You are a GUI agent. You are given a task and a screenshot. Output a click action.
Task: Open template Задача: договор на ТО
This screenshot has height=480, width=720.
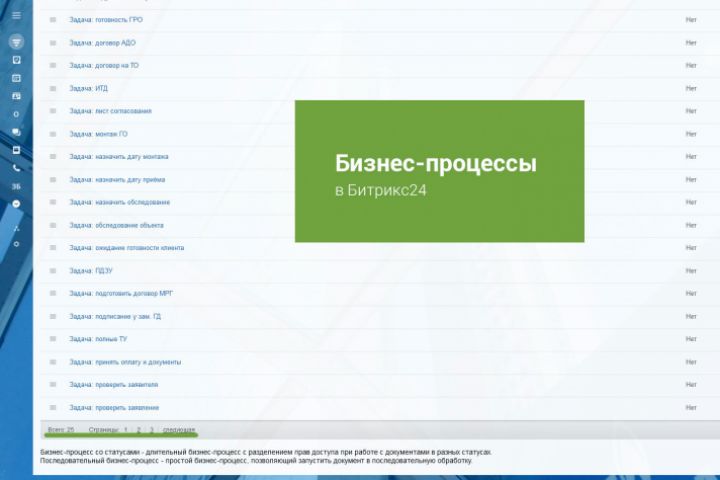coord(104,65)
